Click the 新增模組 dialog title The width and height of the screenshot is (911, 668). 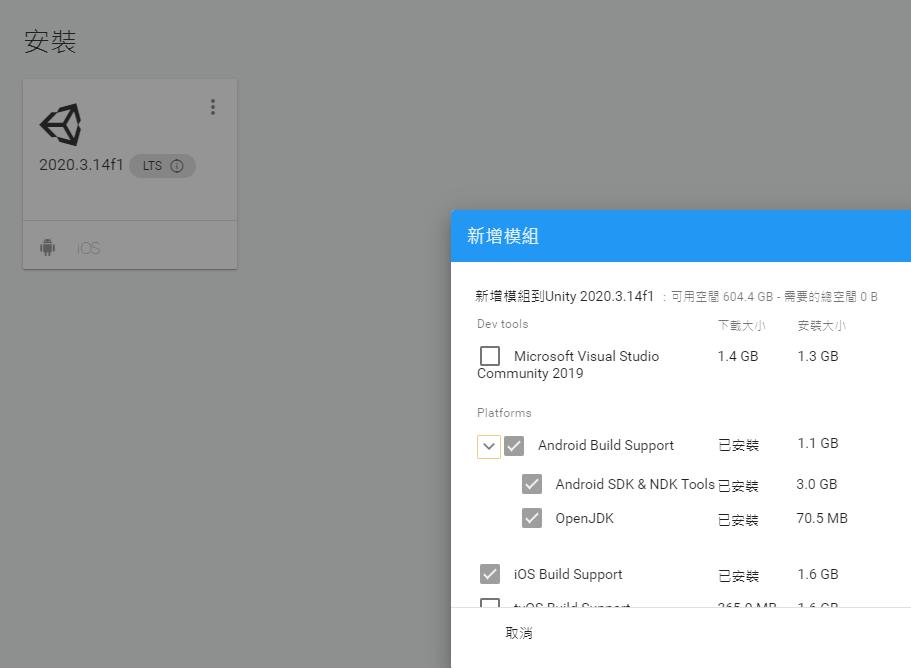point(503,236)
